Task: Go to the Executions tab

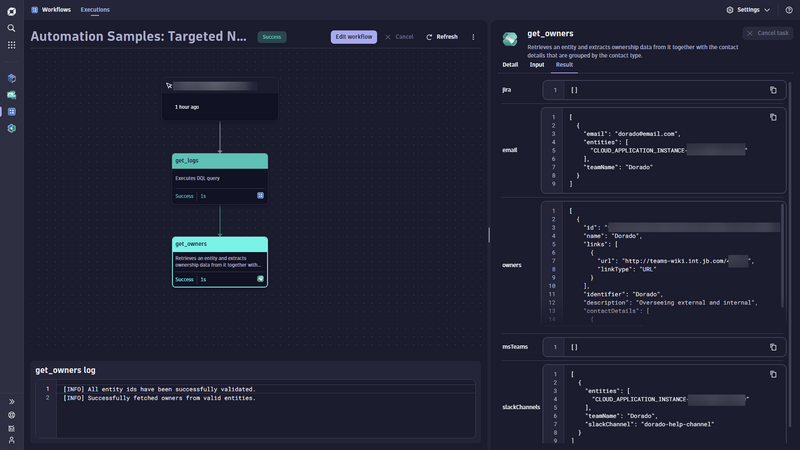Action: pos(95,10)
